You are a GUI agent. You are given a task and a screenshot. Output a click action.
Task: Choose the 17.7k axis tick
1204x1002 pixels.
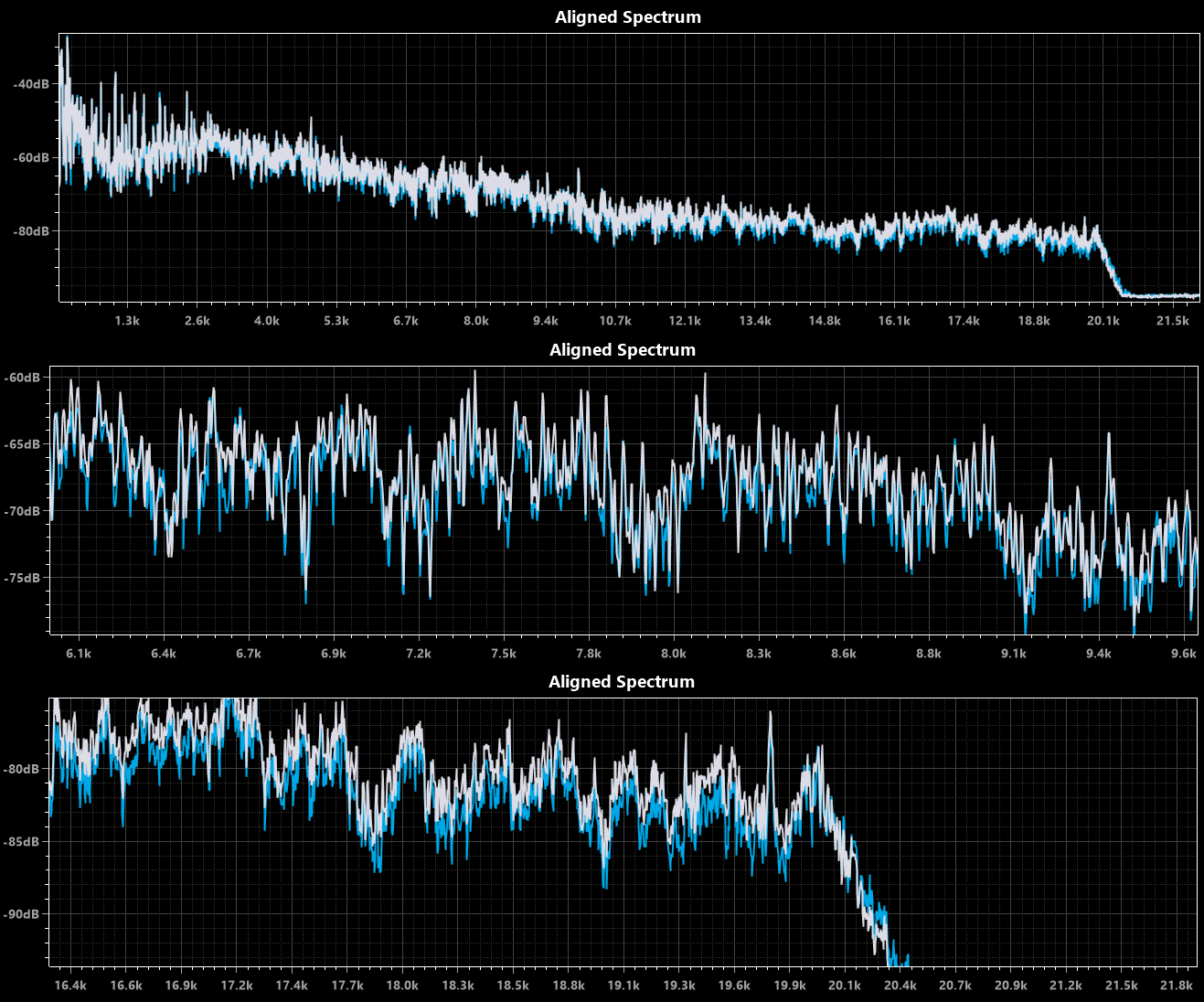347,986
